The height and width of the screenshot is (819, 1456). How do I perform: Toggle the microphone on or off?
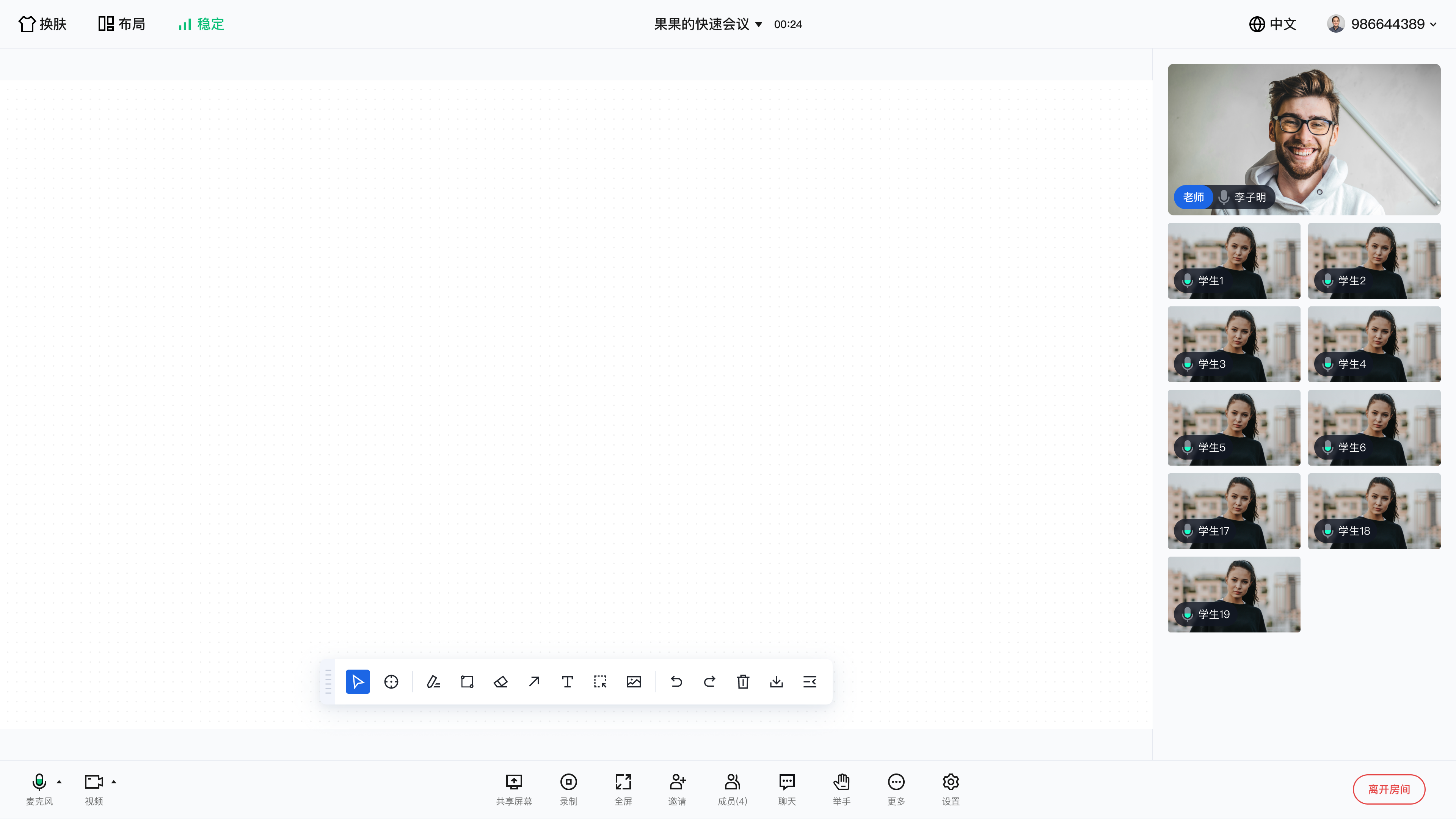point(39,789)
